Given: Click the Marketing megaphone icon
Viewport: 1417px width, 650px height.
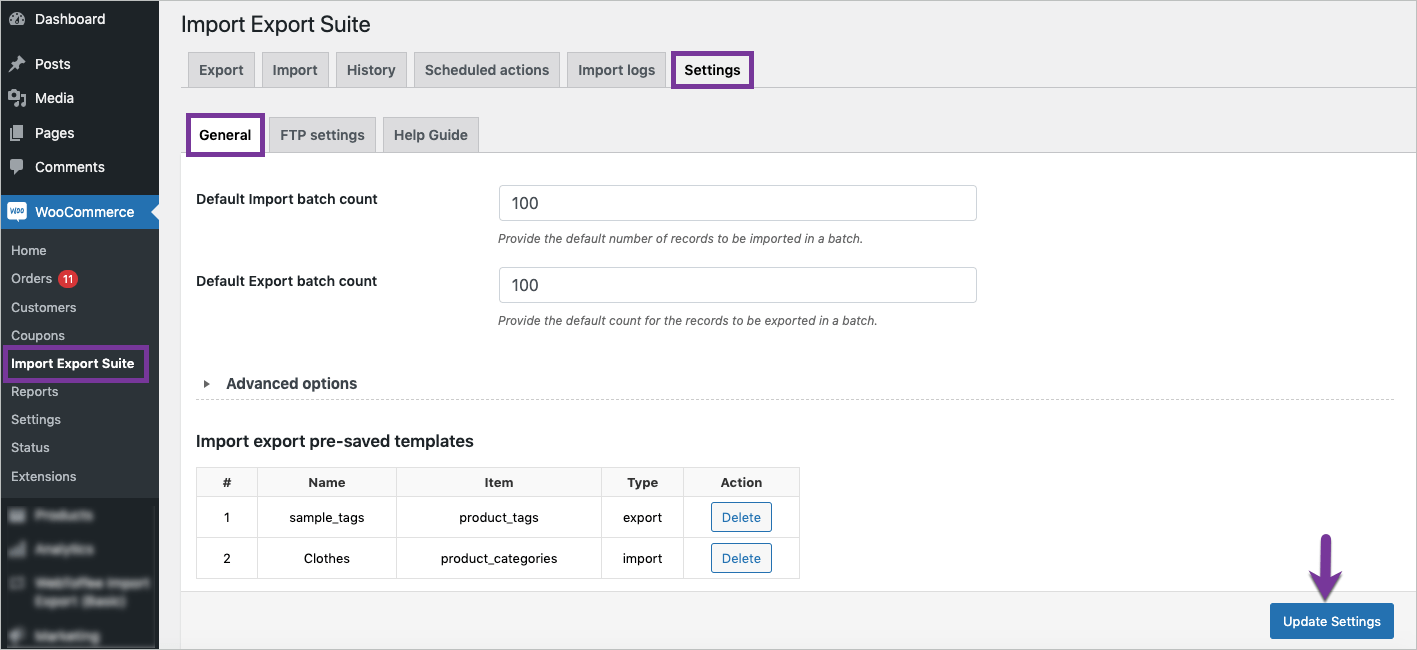Looking at the screenshot, I should tap(20, 635).
